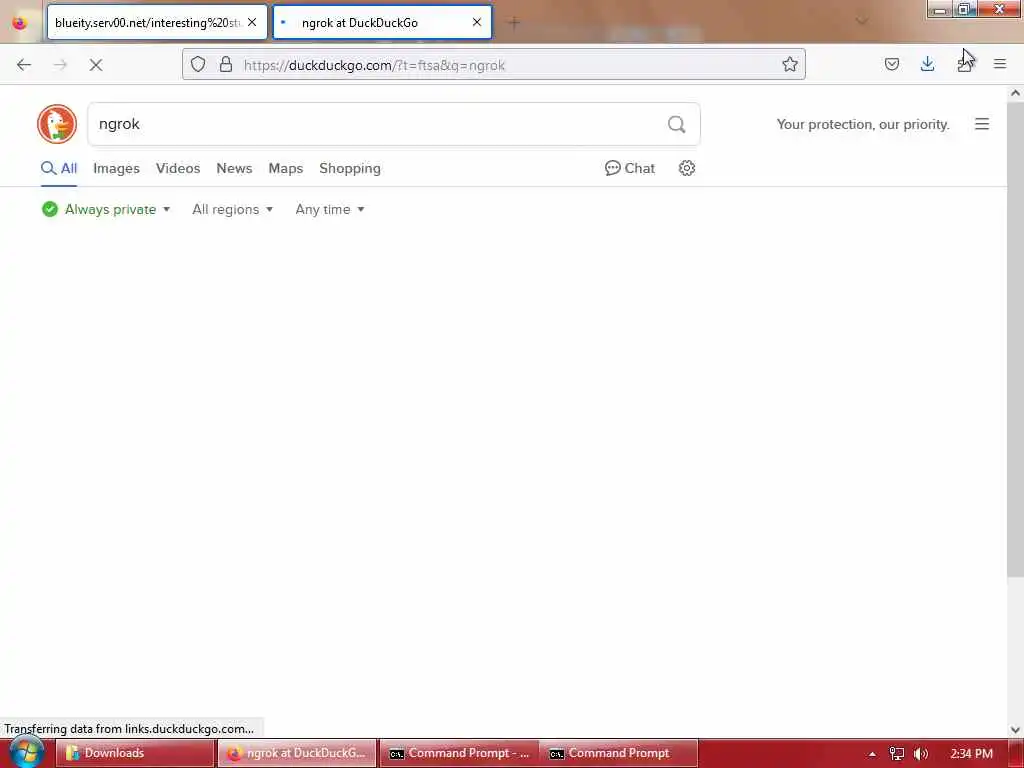Click the forward navigation arrow

60,65
